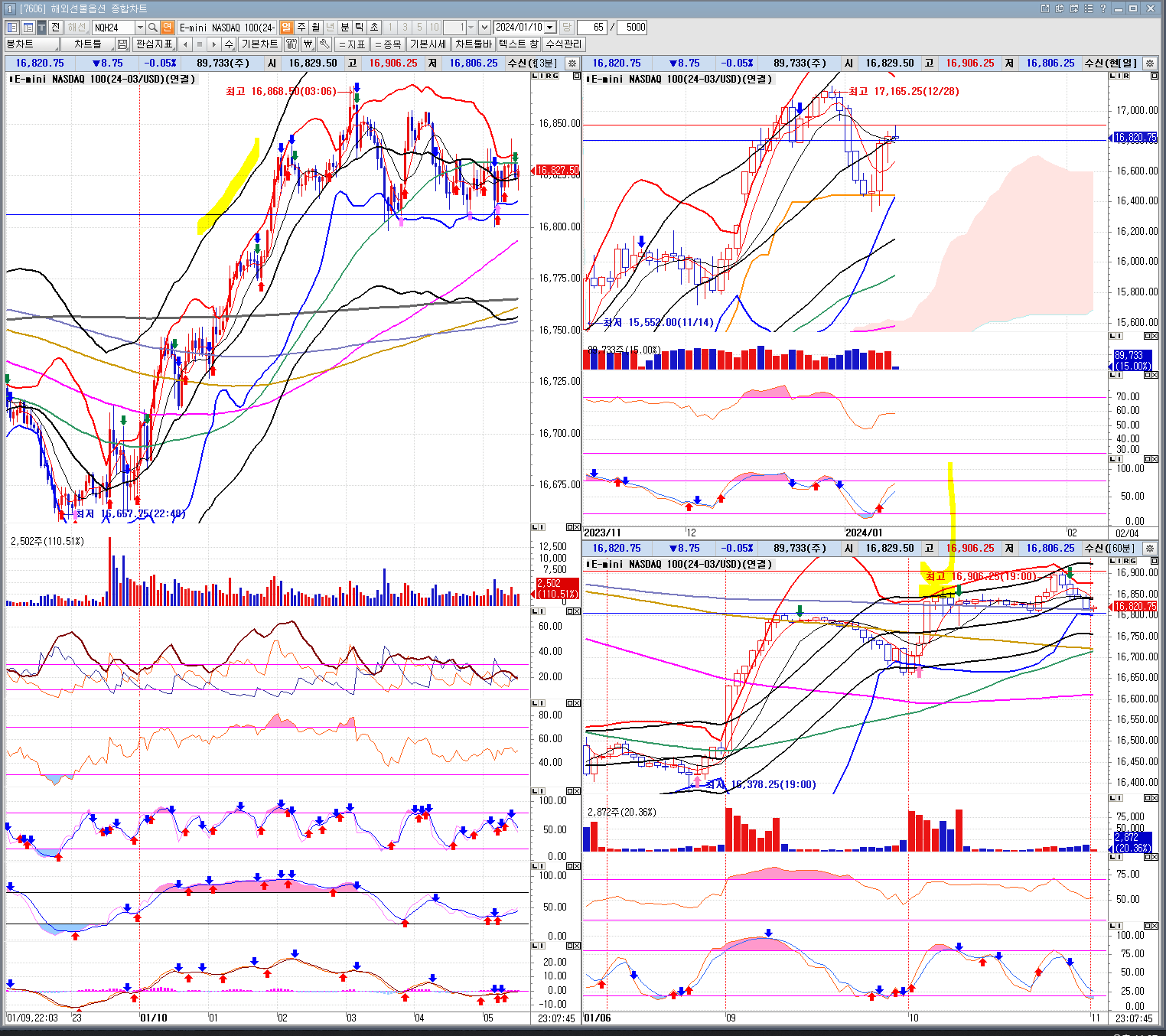Click gear icon of the 3분 chart header
This screenshot has height=1036, width=1166.
(x=572, y=64)
